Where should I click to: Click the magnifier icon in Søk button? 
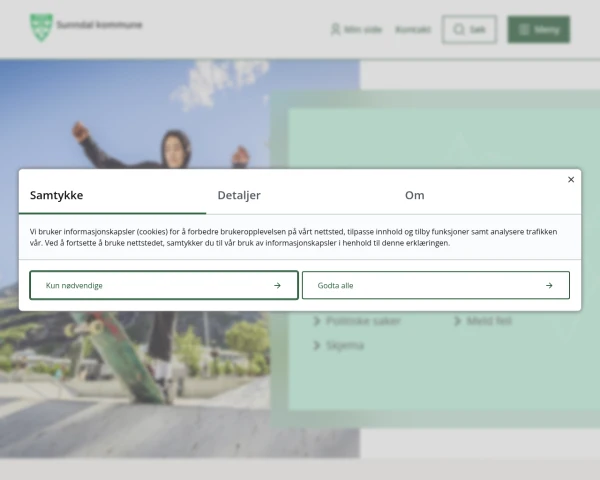(459, 29)
